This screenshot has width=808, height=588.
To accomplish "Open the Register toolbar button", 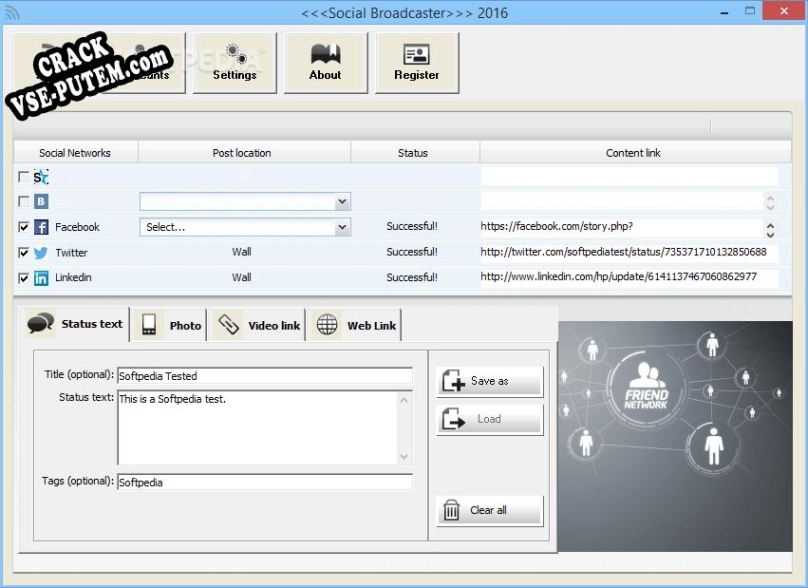I will (417, 63).
